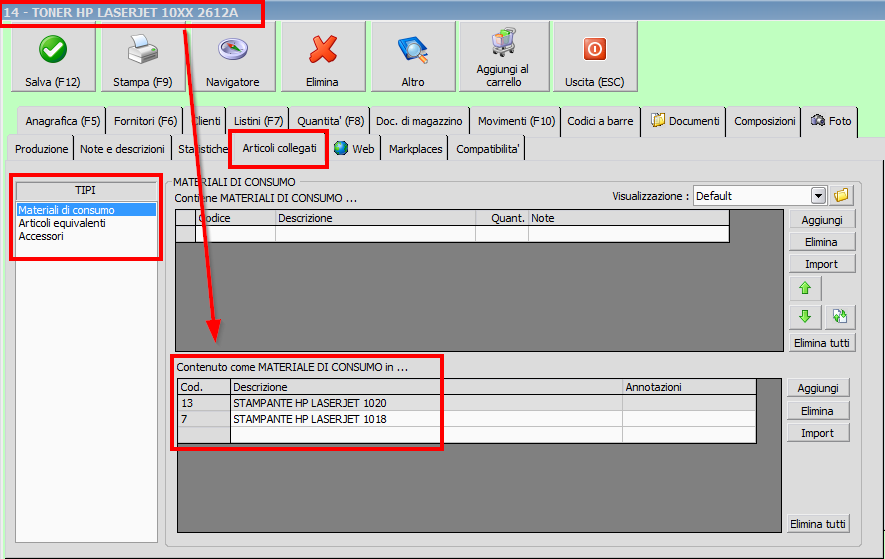The image size is (885, 559).
Task: Click the Uscita (ESC) exit button
Action: point(595,56)
